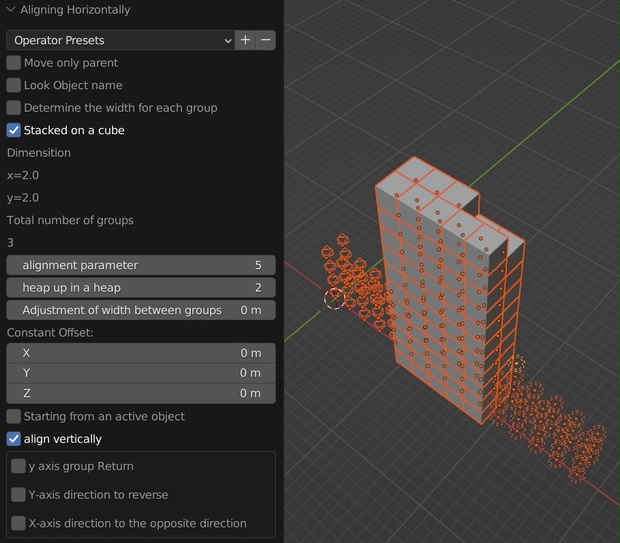The width and height of the screenshot is (620, 543).
Task: Open the Operator Presets dropdown
Action: 121,40
